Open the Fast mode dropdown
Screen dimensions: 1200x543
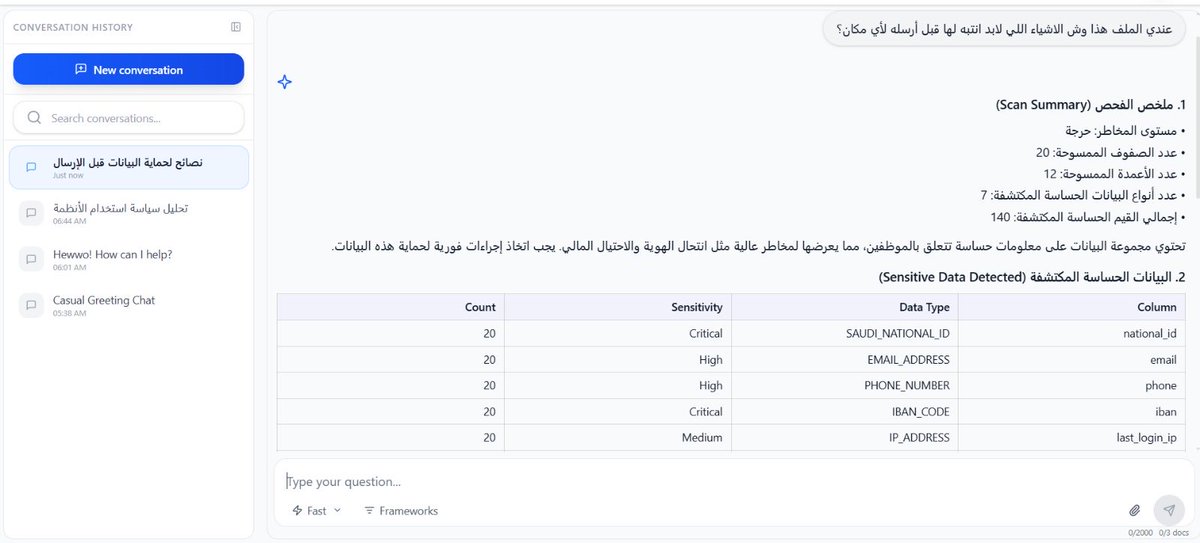point(316,510)
